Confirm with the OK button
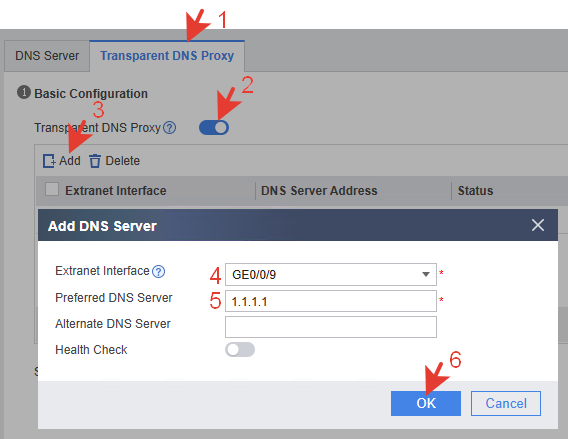This screenshot has width=568, height=439. click(x=426, y=403)
